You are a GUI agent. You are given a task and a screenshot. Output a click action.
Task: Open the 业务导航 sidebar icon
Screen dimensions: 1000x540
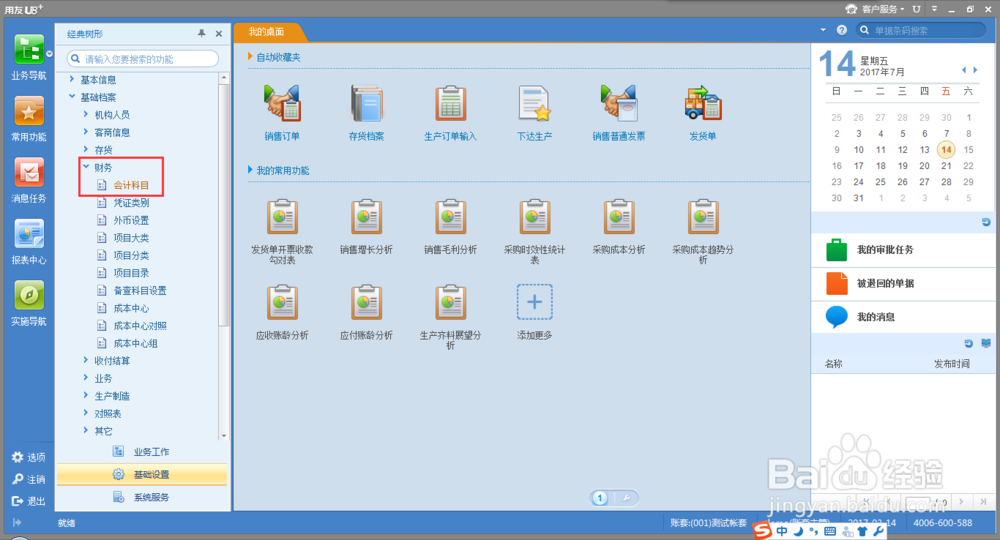pyautogui.click(x=29, y=50)
